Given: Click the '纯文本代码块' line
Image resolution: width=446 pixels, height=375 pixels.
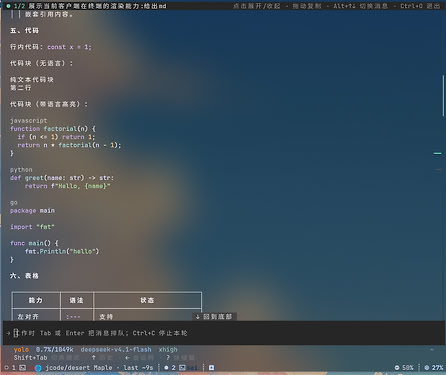Looking at the screenshot, I should coord(32,80).
